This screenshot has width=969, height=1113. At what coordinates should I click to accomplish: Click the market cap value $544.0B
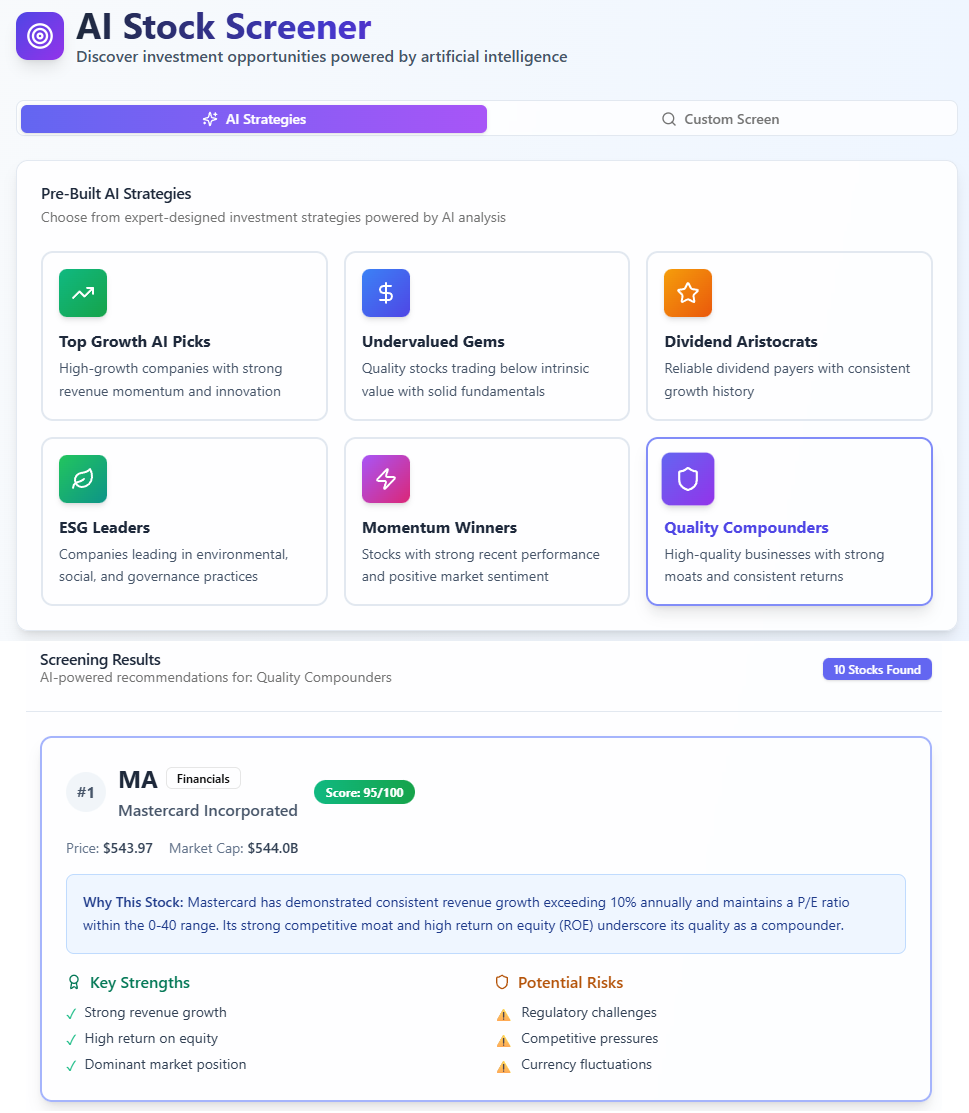[273, 848]
